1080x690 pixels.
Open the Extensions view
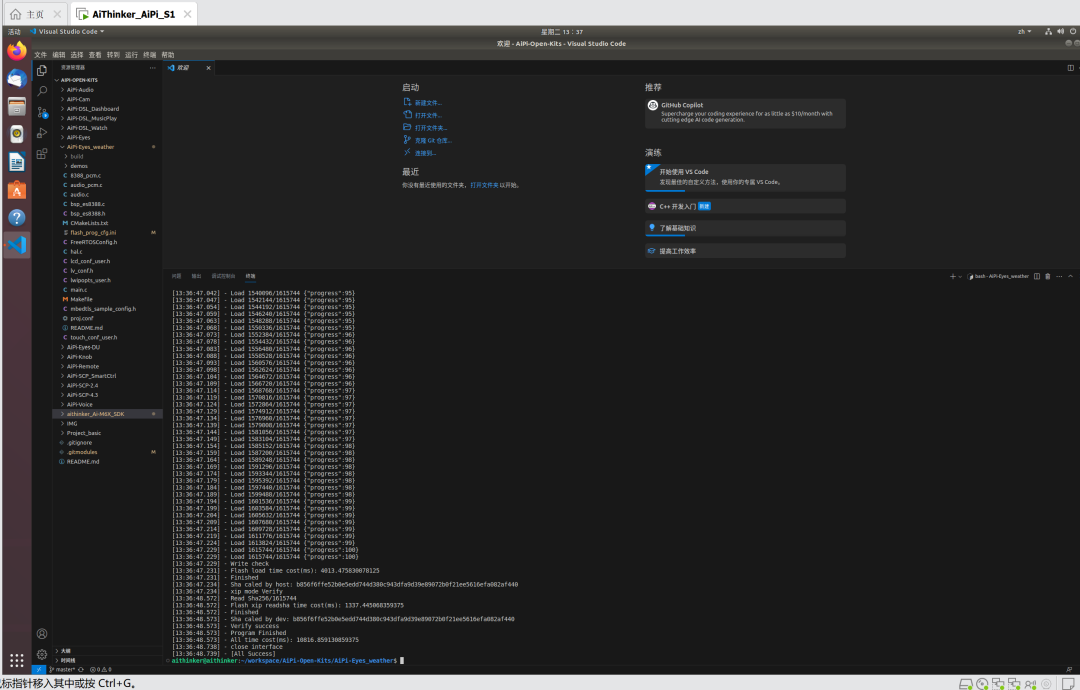click(x=42, y=154)
